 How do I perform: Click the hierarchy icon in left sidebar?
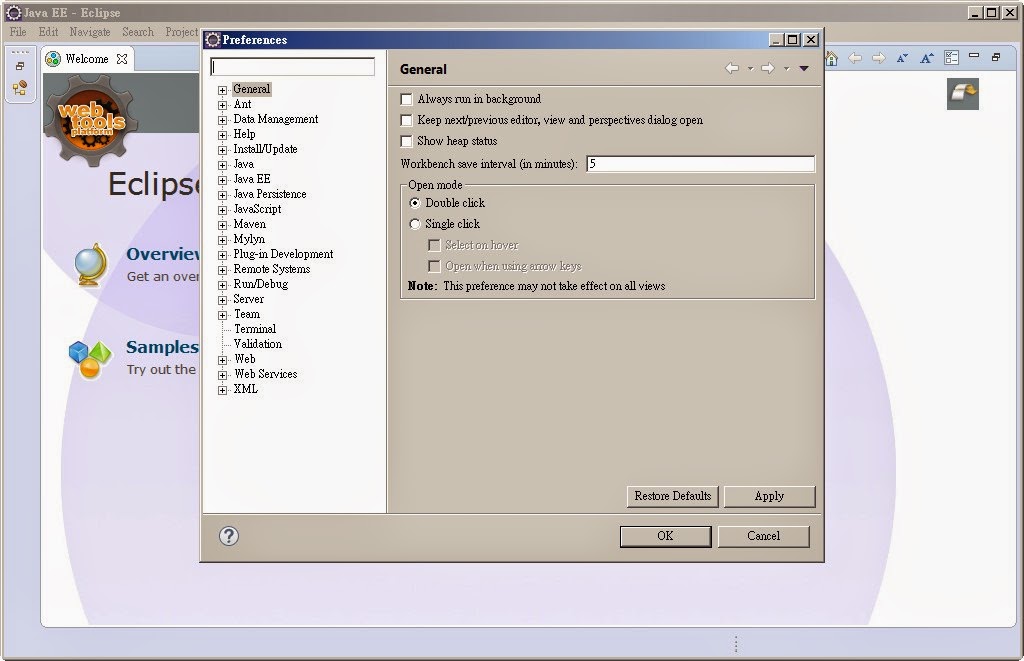(x=20, y=88)
